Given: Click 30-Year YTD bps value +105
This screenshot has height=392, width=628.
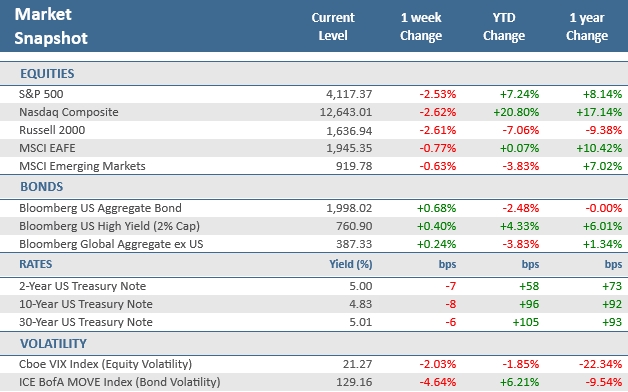Looking at the screenshot, I should 526,322.
